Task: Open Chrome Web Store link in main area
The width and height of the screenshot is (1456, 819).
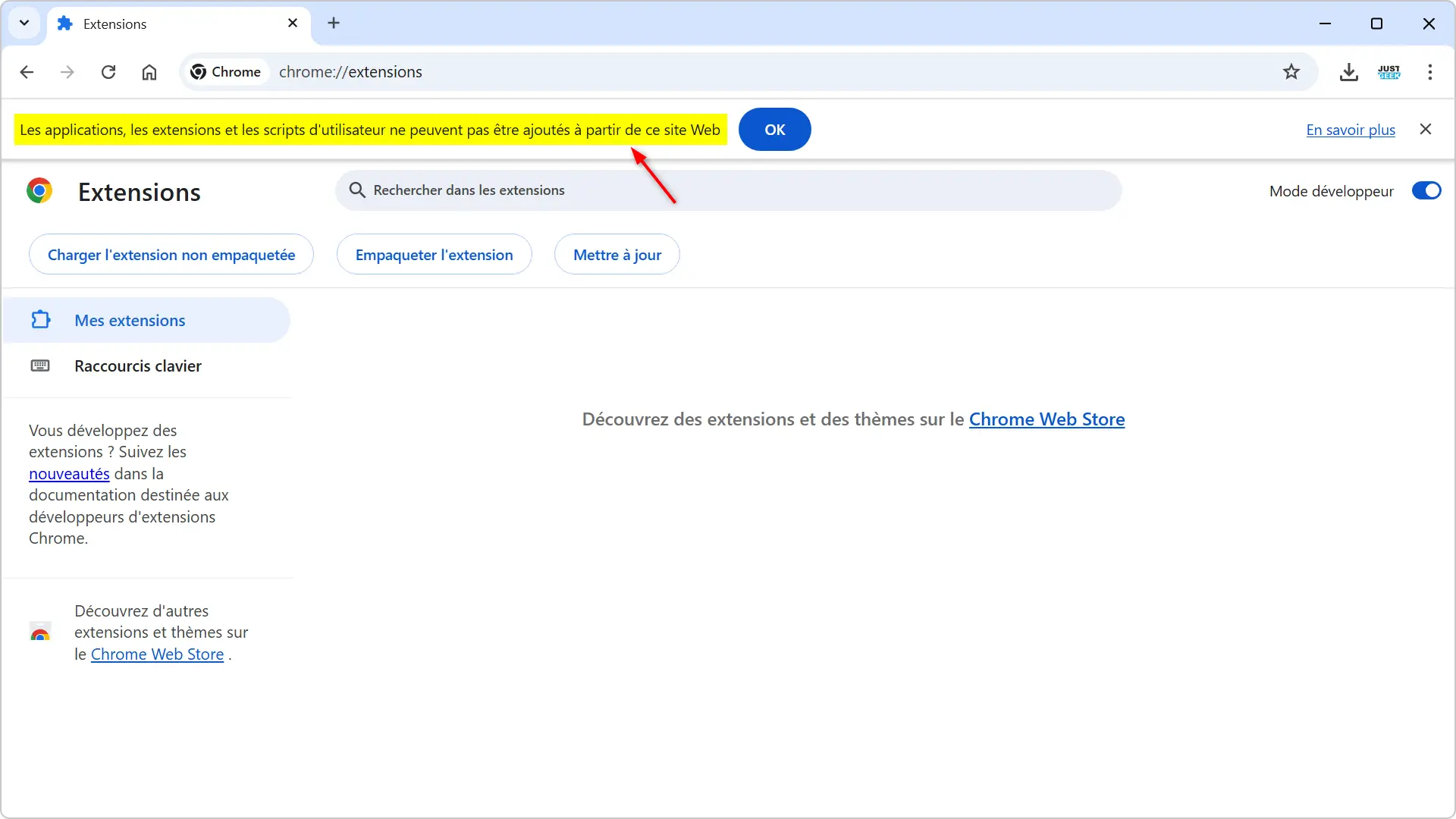Action: pyautogui.click(x=1046, y=419)
